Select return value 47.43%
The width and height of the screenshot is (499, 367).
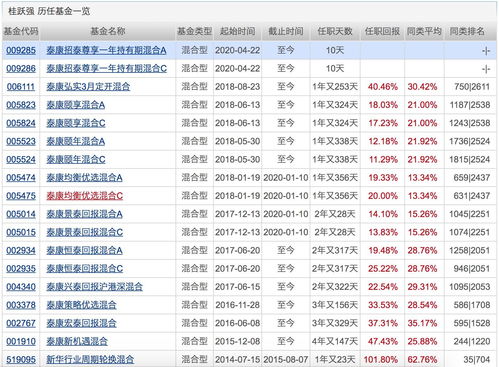point(383,342)
